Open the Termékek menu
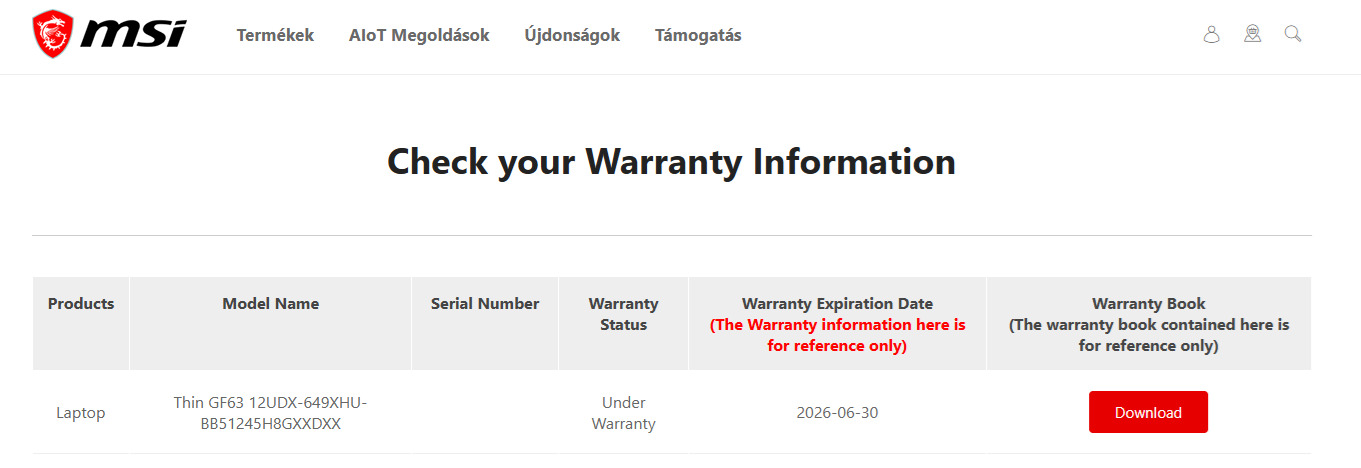 click(x=275, y=35)
